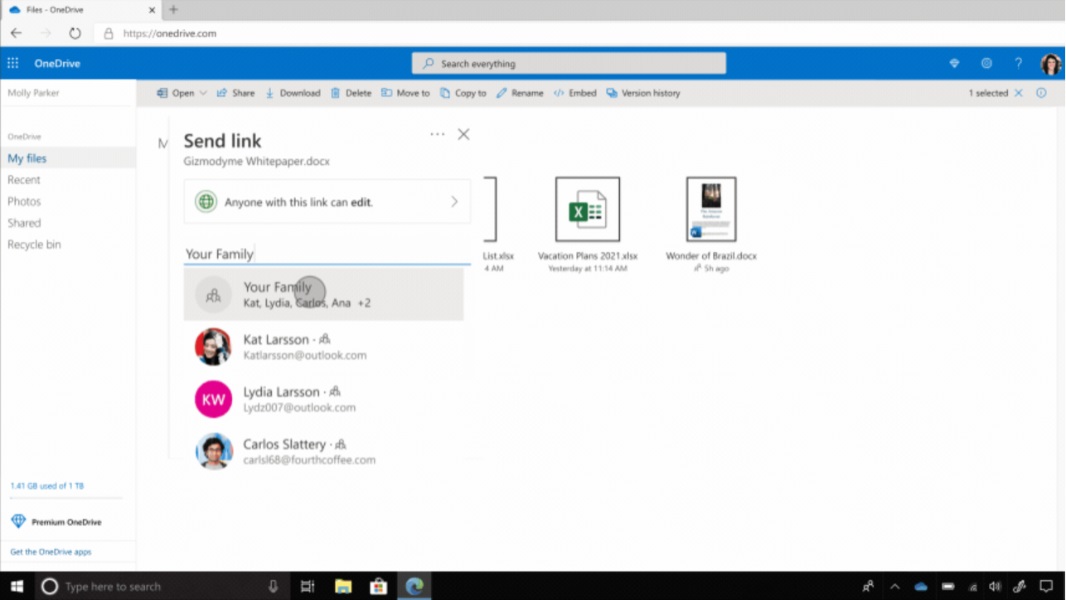Click Embed in the command bar

574,93
